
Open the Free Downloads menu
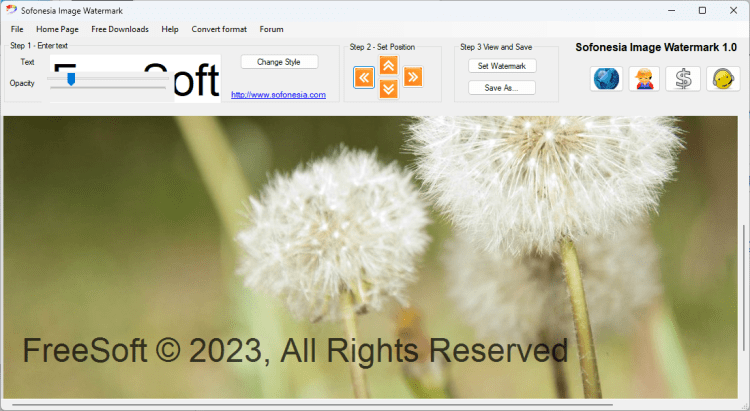tap(120, 29)
